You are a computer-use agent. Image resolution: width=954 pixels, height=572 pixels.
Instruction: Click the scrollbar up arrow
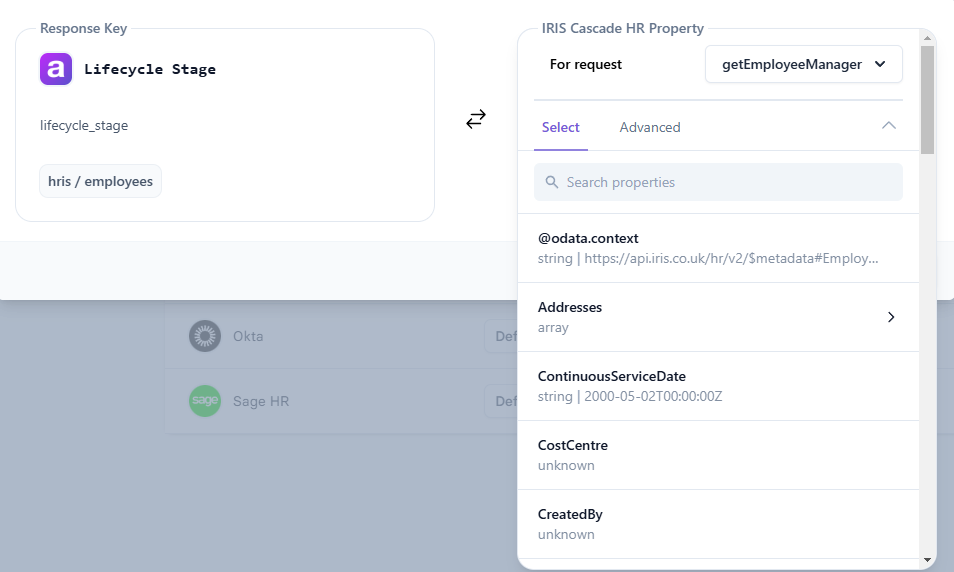pyautogui.click(x=927, y=38)
